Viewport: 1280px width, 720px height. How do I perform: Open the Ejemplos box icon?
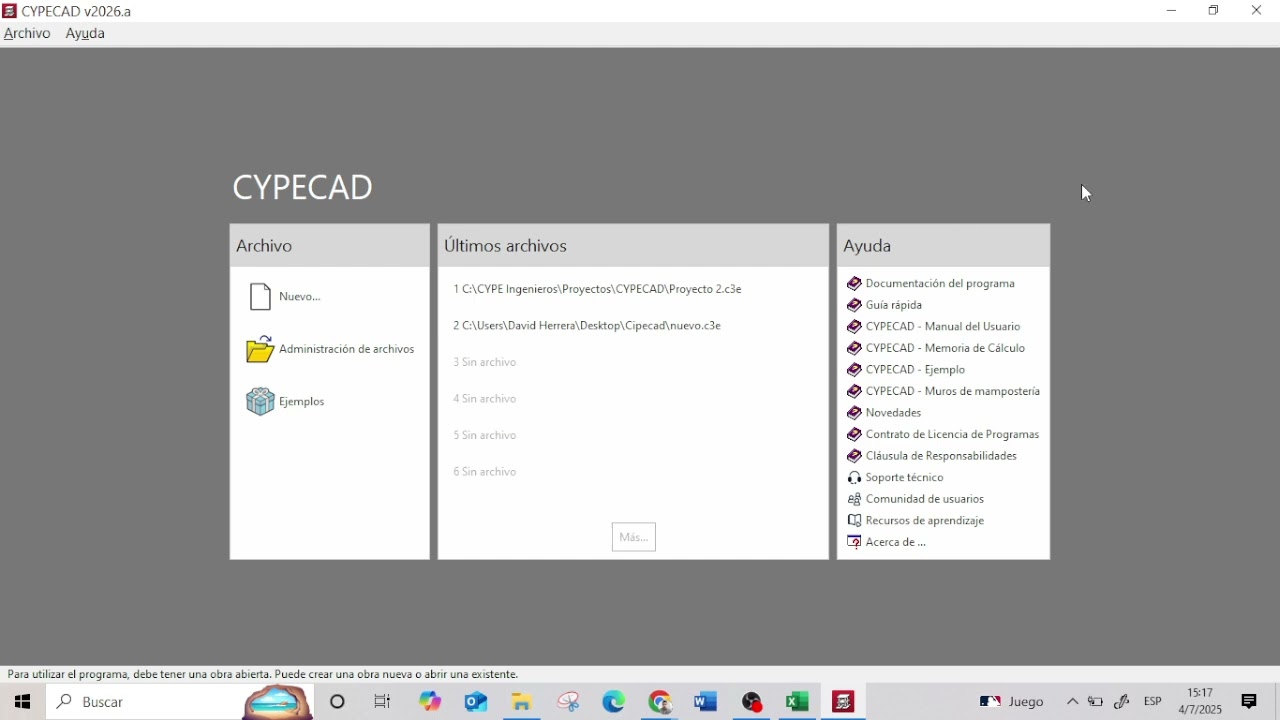[260, 402]
